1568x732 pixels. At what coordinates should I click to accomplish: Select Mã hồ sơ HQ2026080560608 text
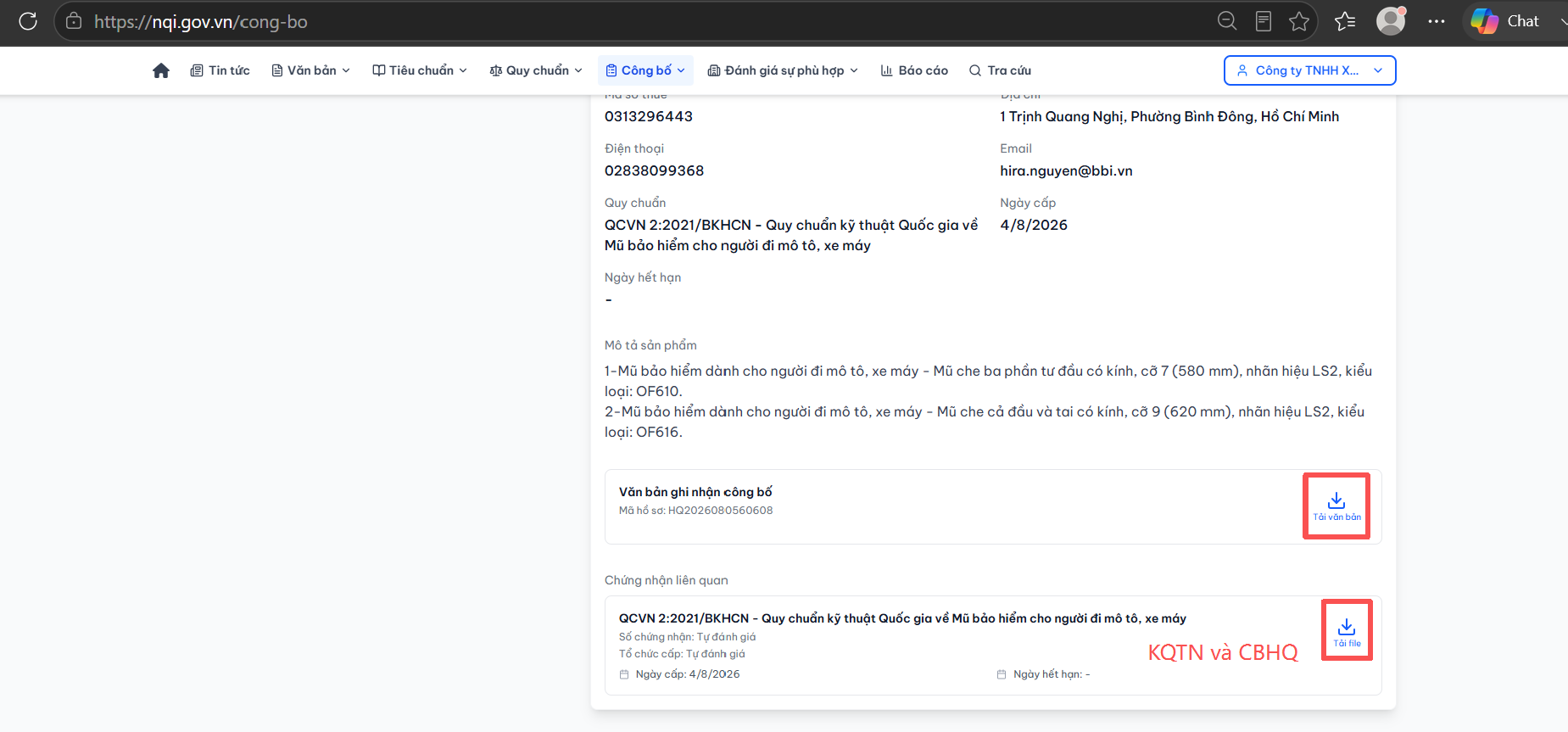tap(695, 511)
